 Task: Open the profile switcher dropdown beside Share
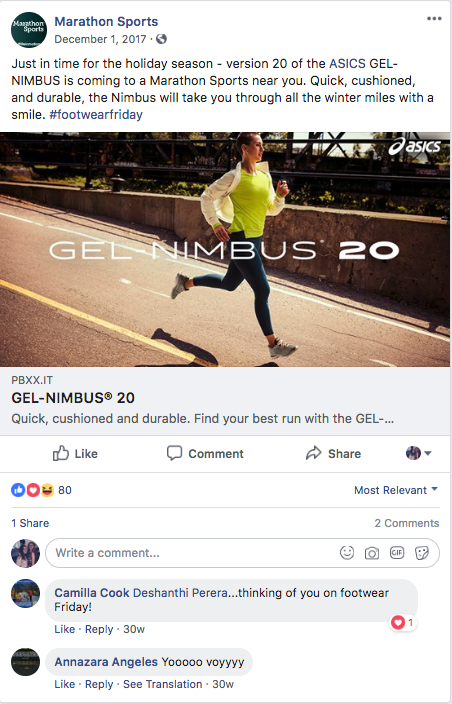point(419,453)
